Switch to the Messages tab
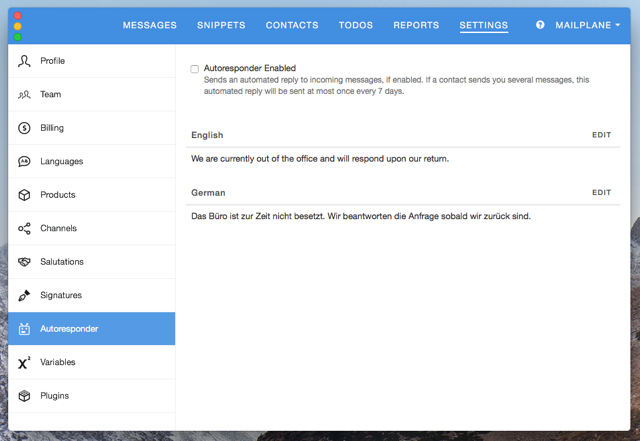 [150, 25]
